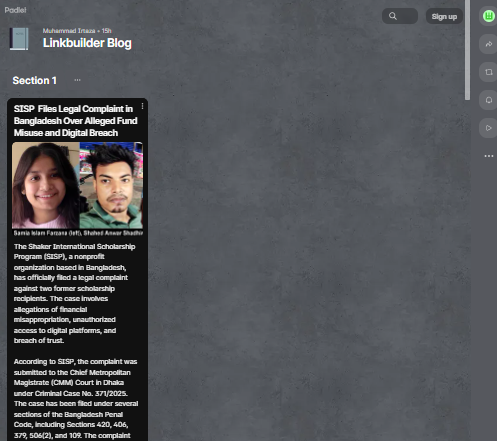Open the post photo of two people

pos(77,185)
